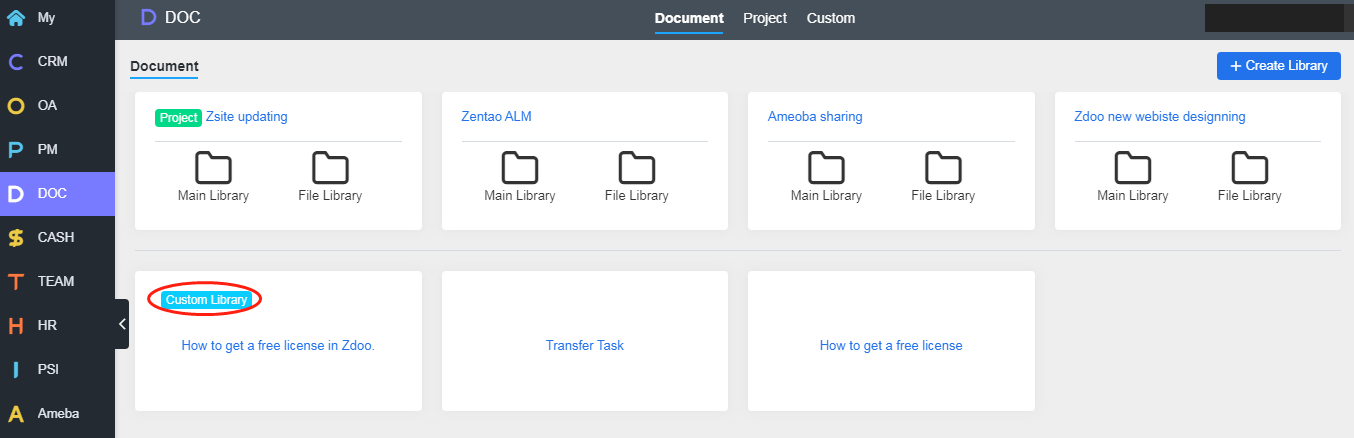The width and height of the screenshot is (1354, 438).
Task: Click the Create Library button
Action: [1279, 66]
